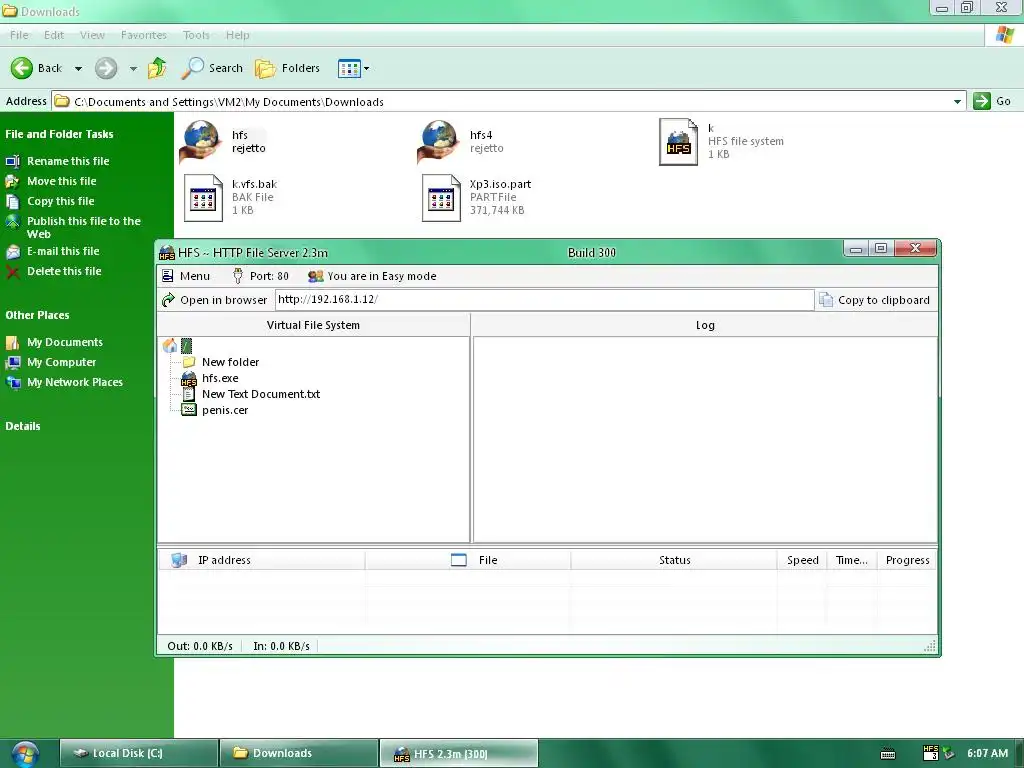Image resolution: width=1024 pixels, height=768 pixels.
Task: Open the Edit menu in Downloads
Action: click(x=54, y=35)
